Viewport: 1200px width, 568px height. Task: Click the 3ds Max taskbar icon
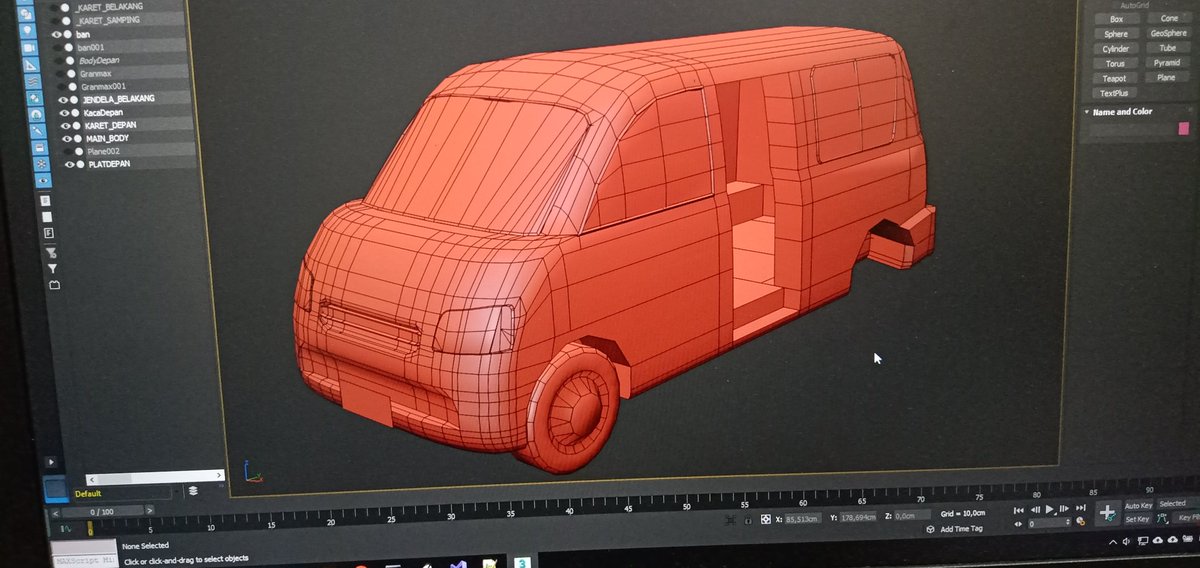pos(521,564)
